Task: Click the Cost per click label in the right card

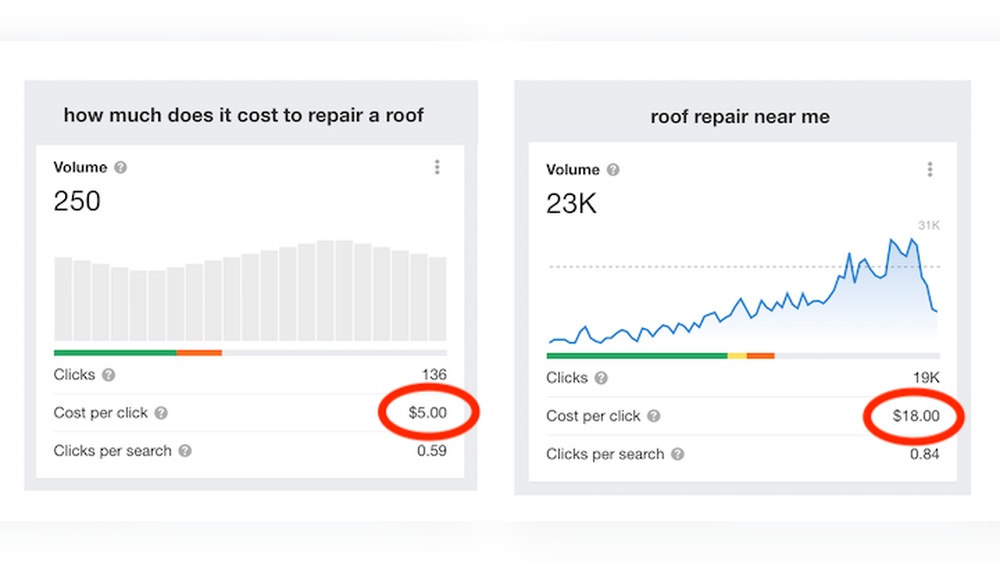Action: pos(593,416)
